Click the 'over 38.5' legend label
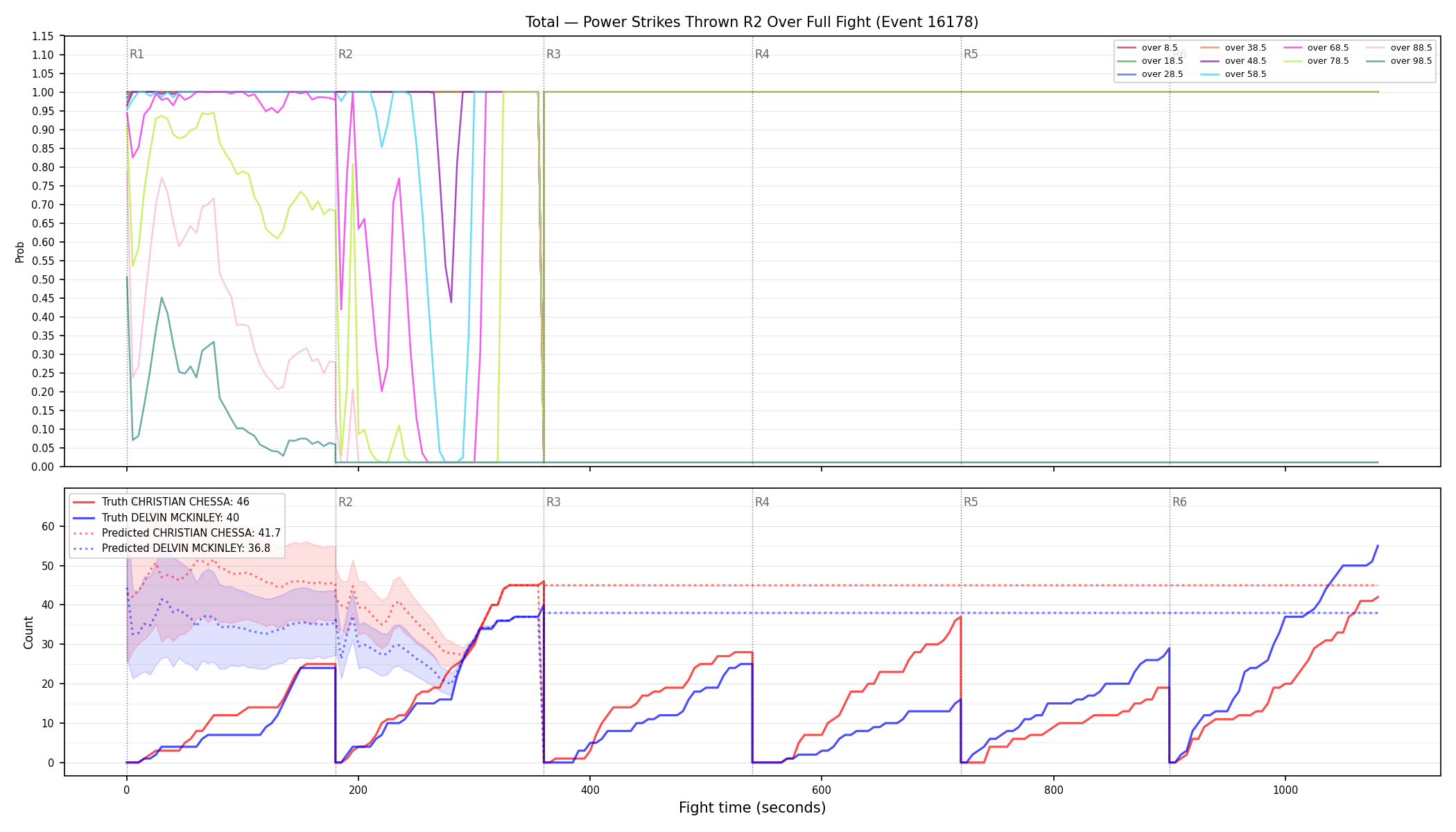The image size is (1456, 832). click(x=1245, y=48)
